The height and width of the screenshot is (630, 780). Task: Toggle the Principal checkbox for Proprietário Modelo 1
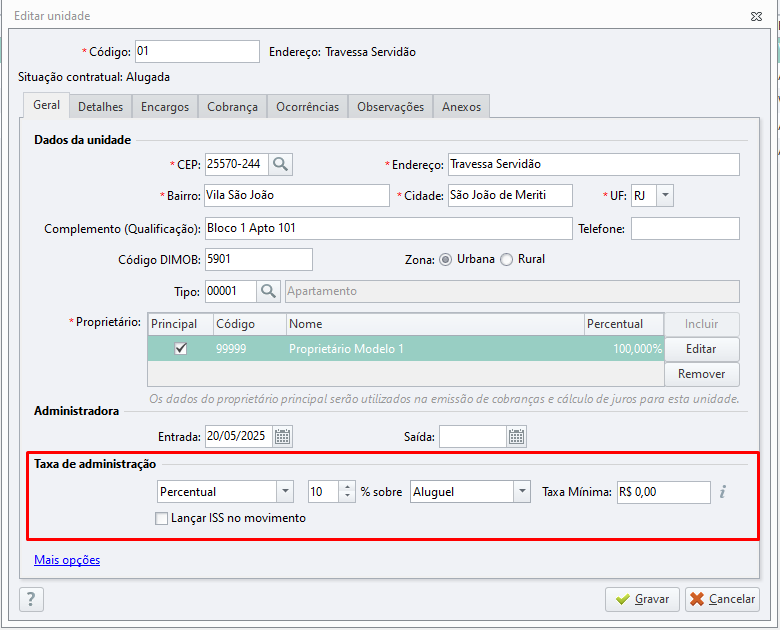point(181,348)
